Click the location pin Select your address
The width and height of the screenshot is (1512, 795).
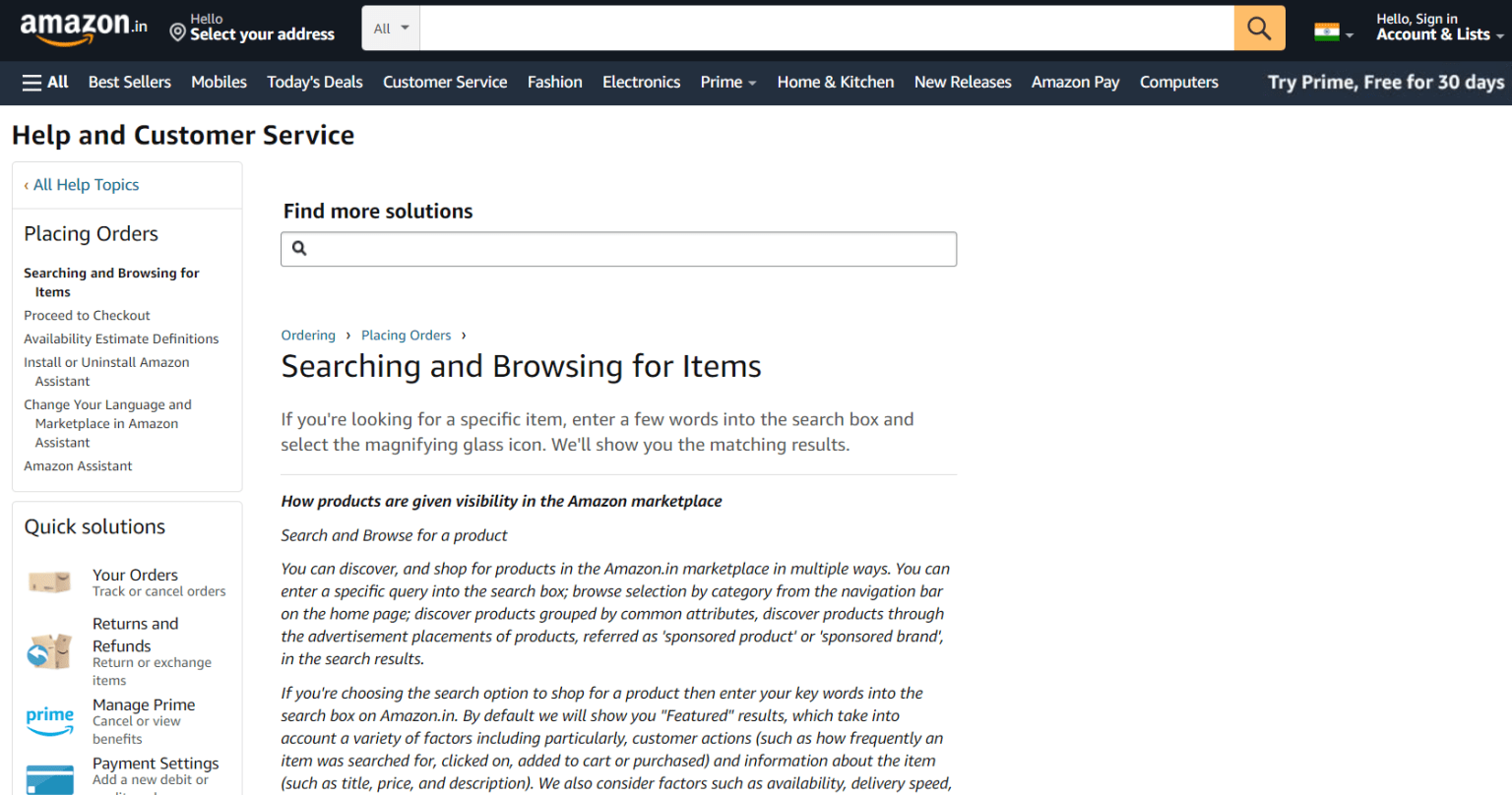[252, 28]
